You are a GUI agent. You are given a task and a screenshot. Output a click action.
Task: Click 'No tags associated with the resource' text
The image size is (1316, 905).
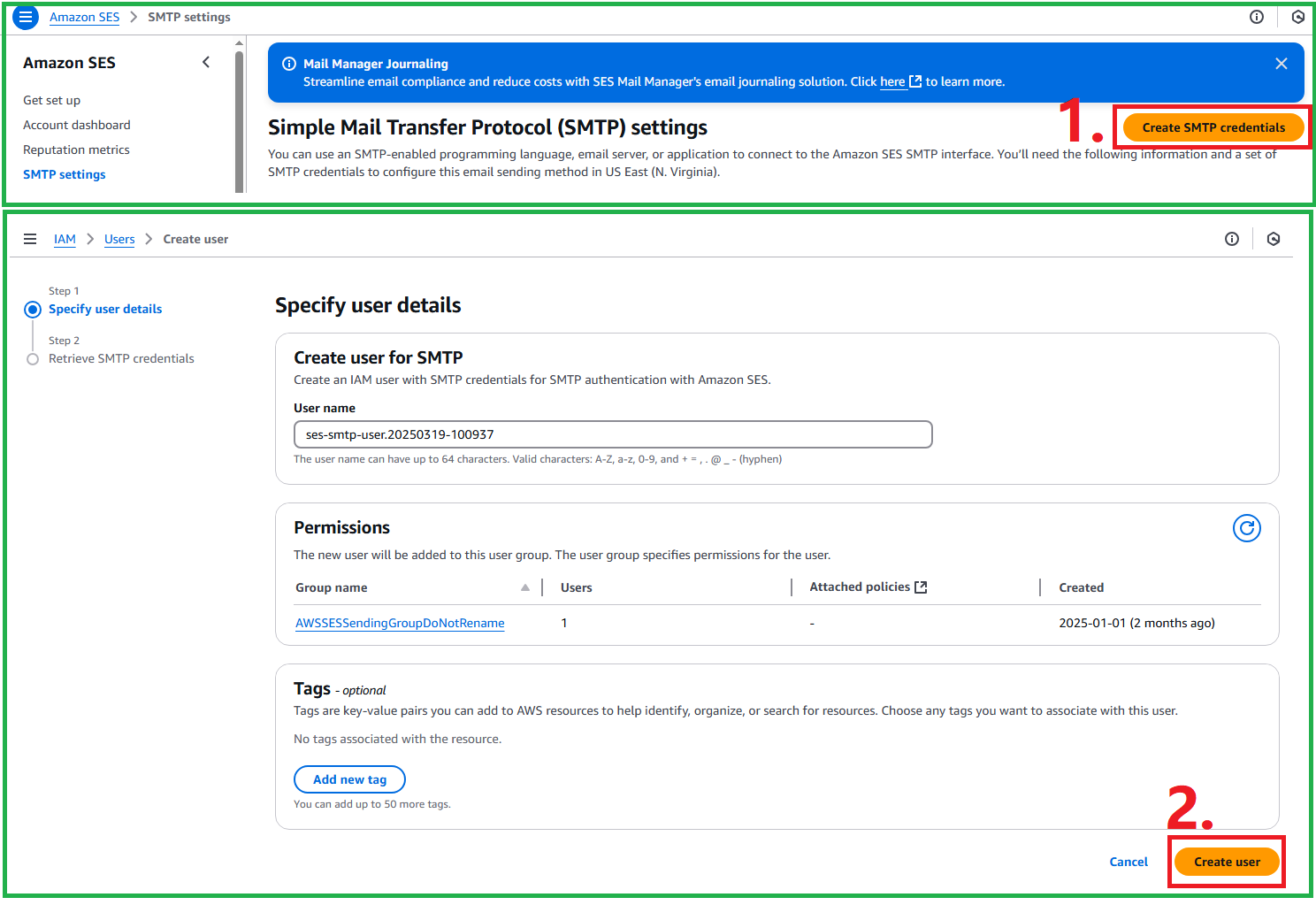(x=397, y=739)
